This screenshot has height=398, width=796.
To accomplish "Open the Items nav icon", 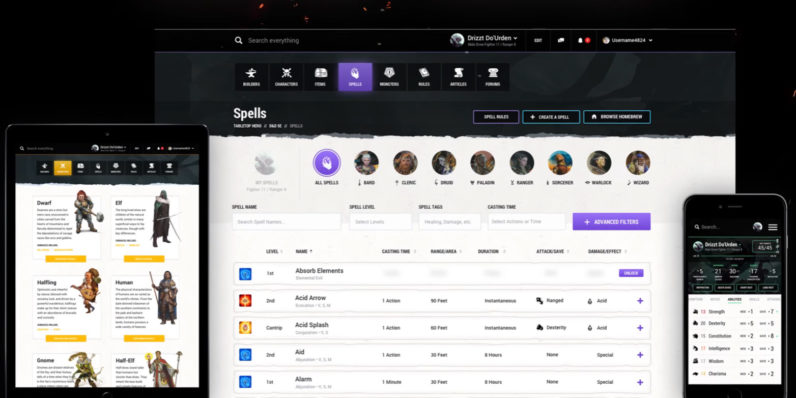I will coord(320,77).
